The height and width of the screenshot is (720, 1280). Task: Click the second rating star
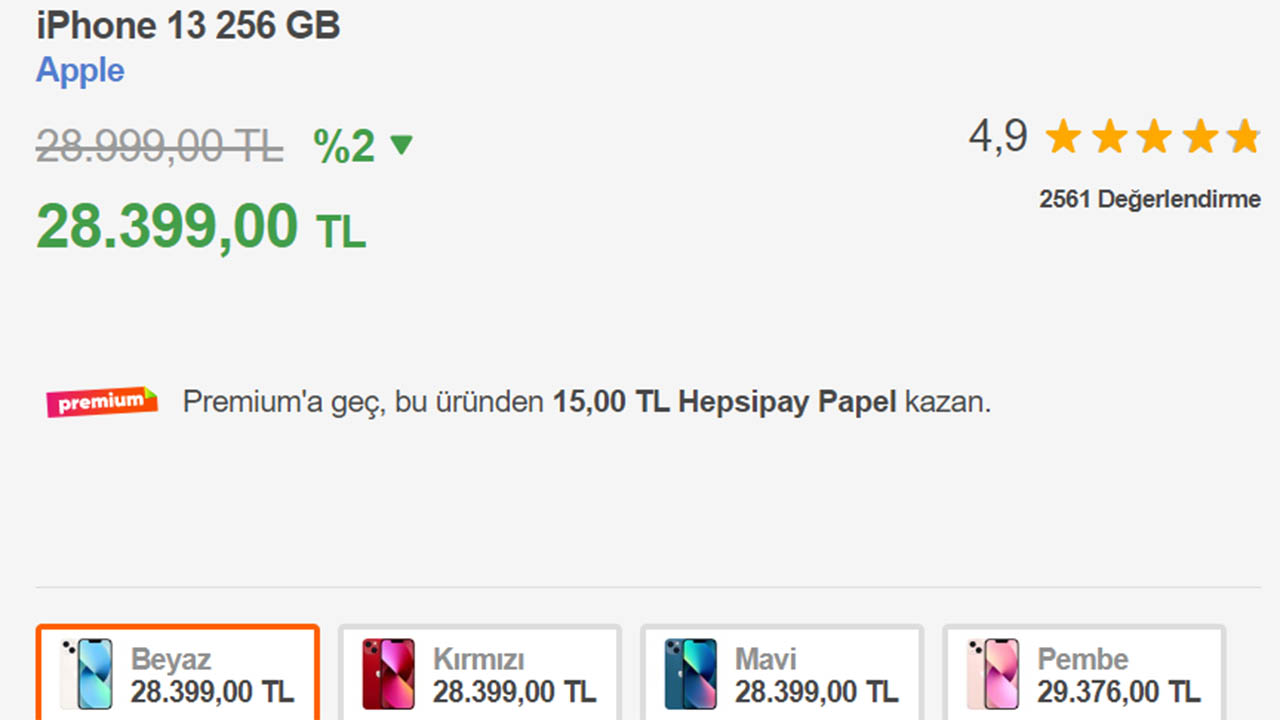click(1108, 137)
